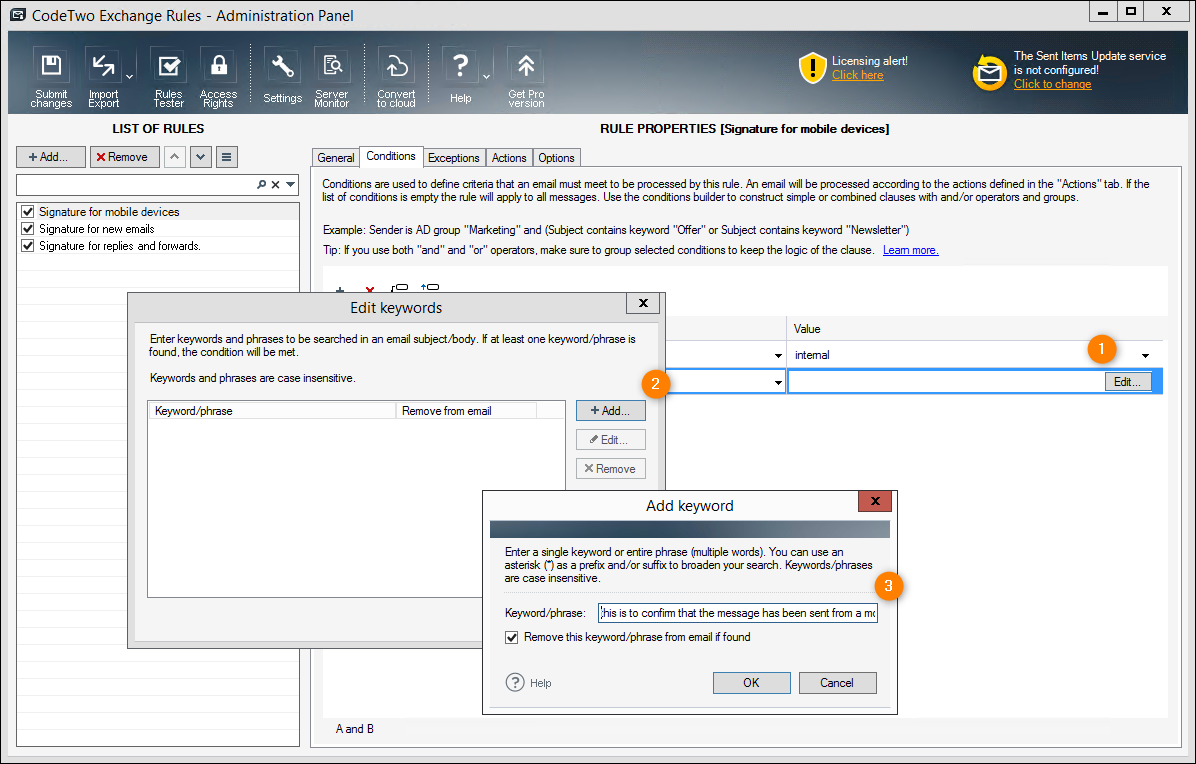Move the selected rule down with the arrow
Screen dimensions: 1196x764
pos(201,157)
